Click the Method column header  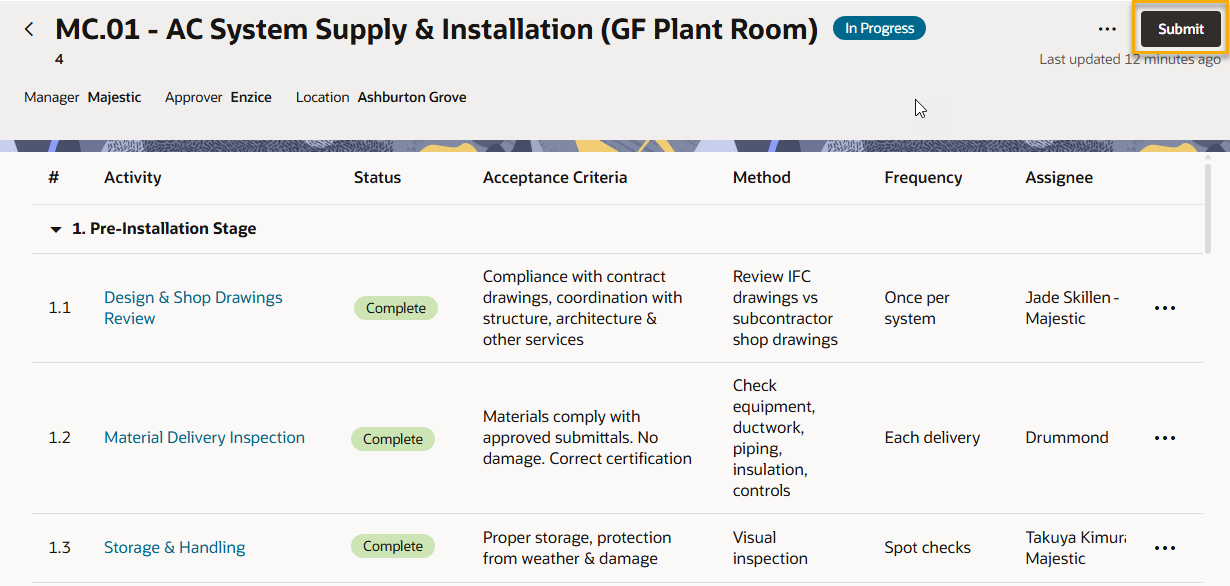(761, 178)
